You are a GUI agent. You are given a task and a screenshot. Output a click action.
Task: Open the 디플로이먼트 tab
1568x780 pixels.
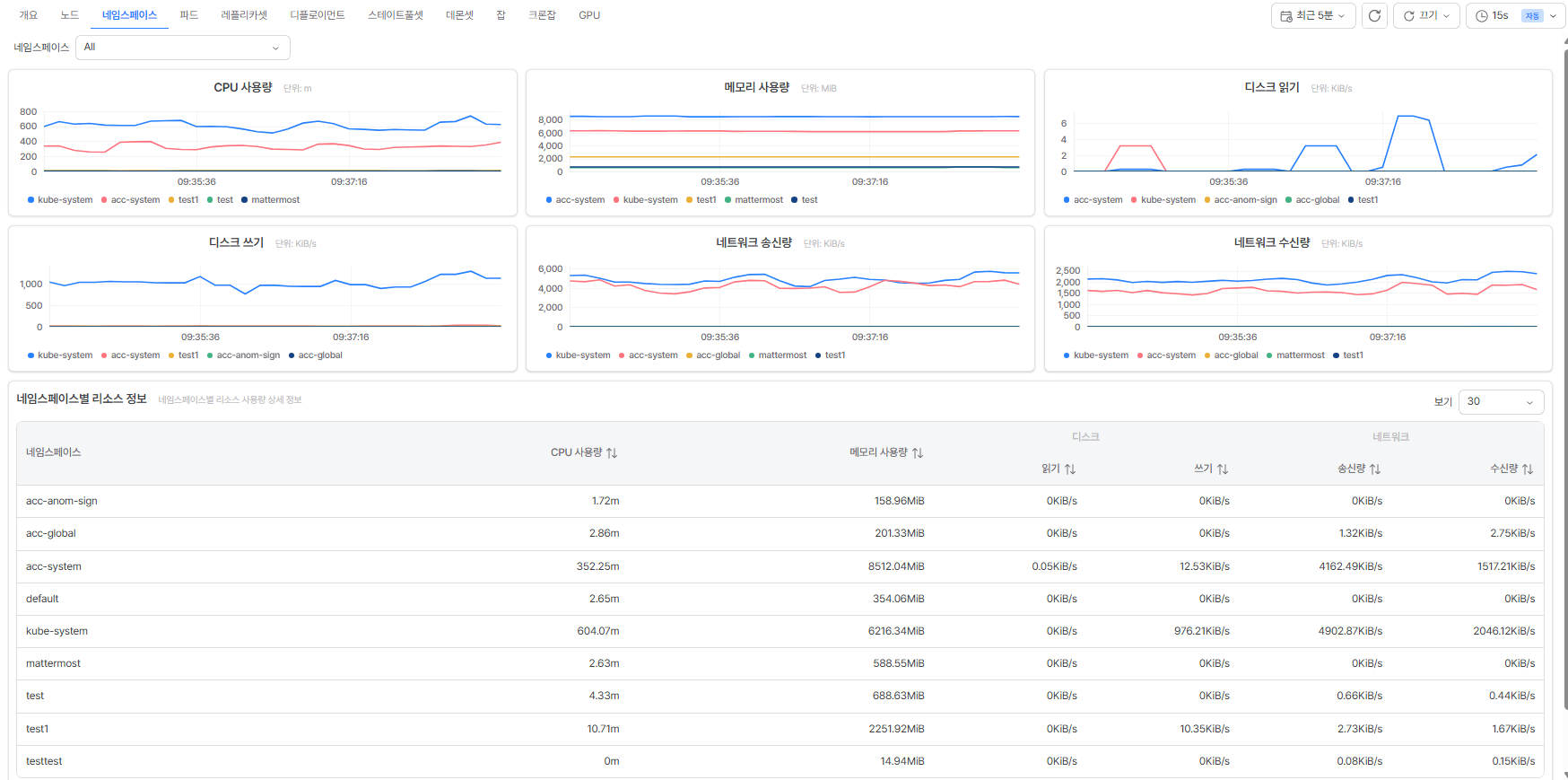(x=318, y=15)
